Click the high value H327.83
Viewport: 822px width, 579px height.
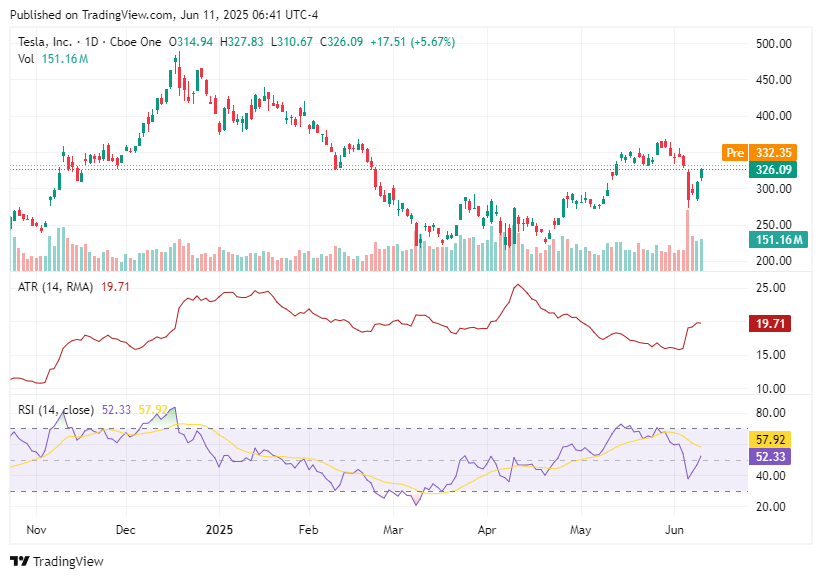pyautogui.click(x=242, y=42)
